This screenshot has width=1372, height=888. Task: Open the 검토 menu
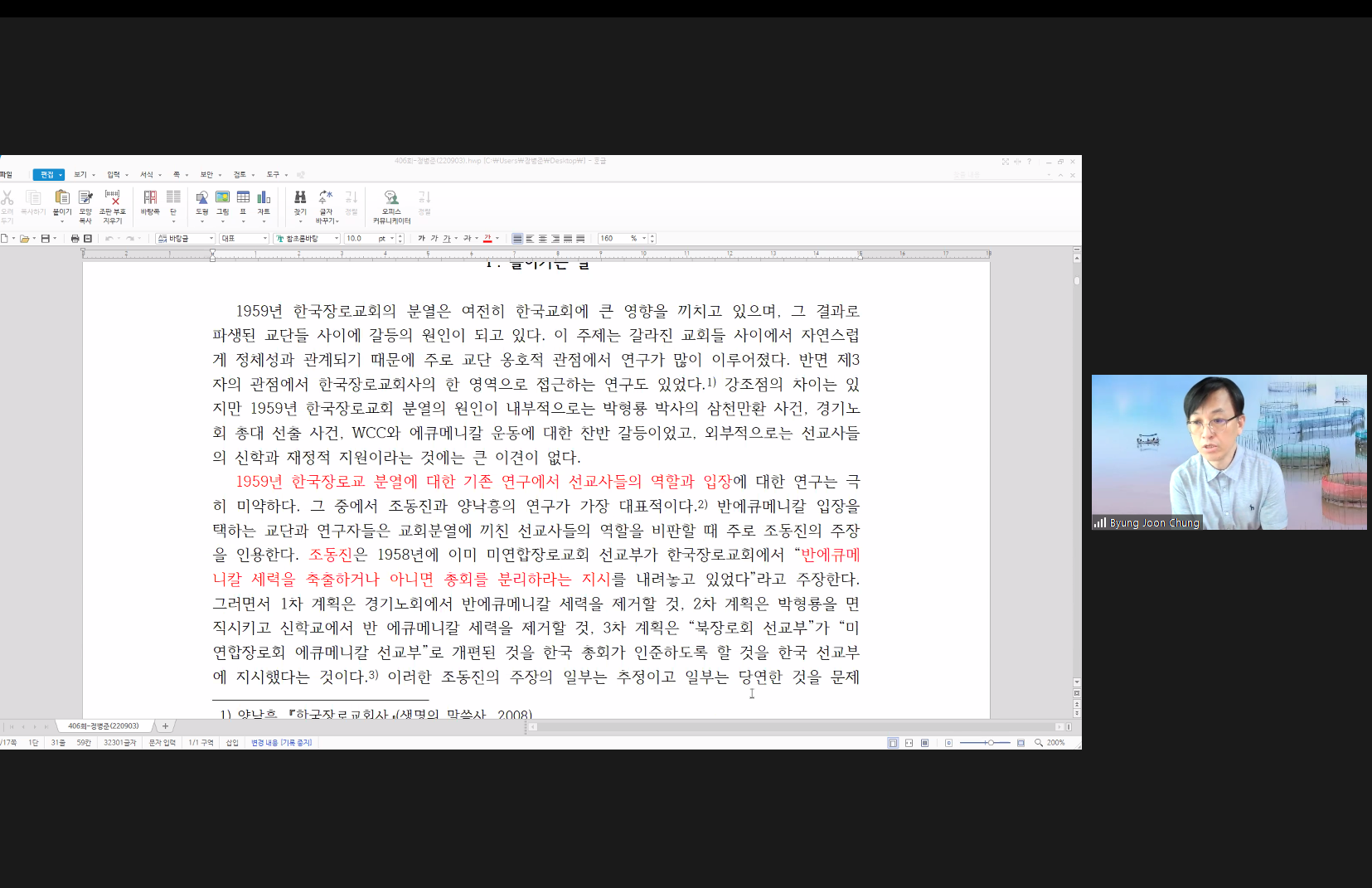240,175
